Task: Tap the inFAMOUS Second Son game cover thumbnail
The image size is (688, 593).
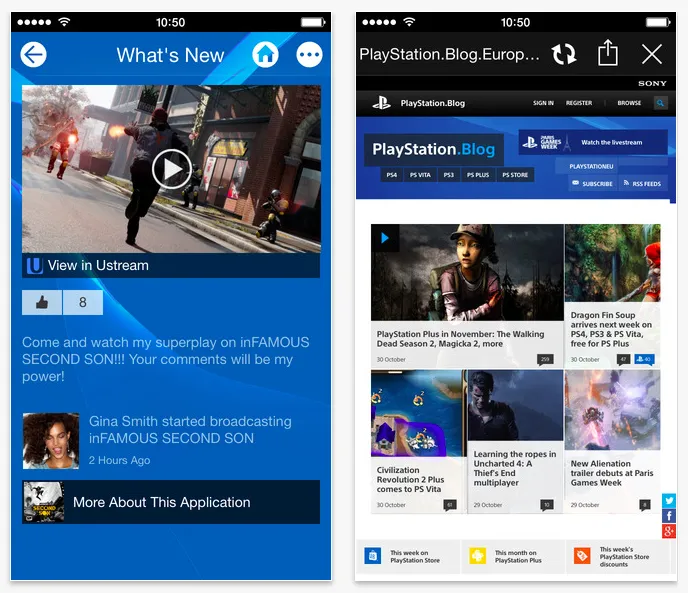Action: tap(43, 502)
